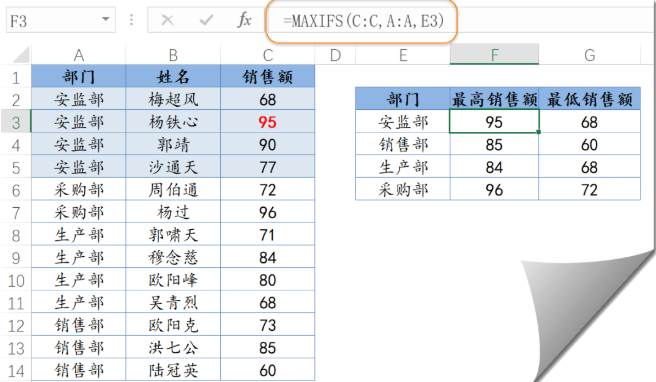
Task: Click the cancel X icon in formula bar
Action: [x=167, y=20]
